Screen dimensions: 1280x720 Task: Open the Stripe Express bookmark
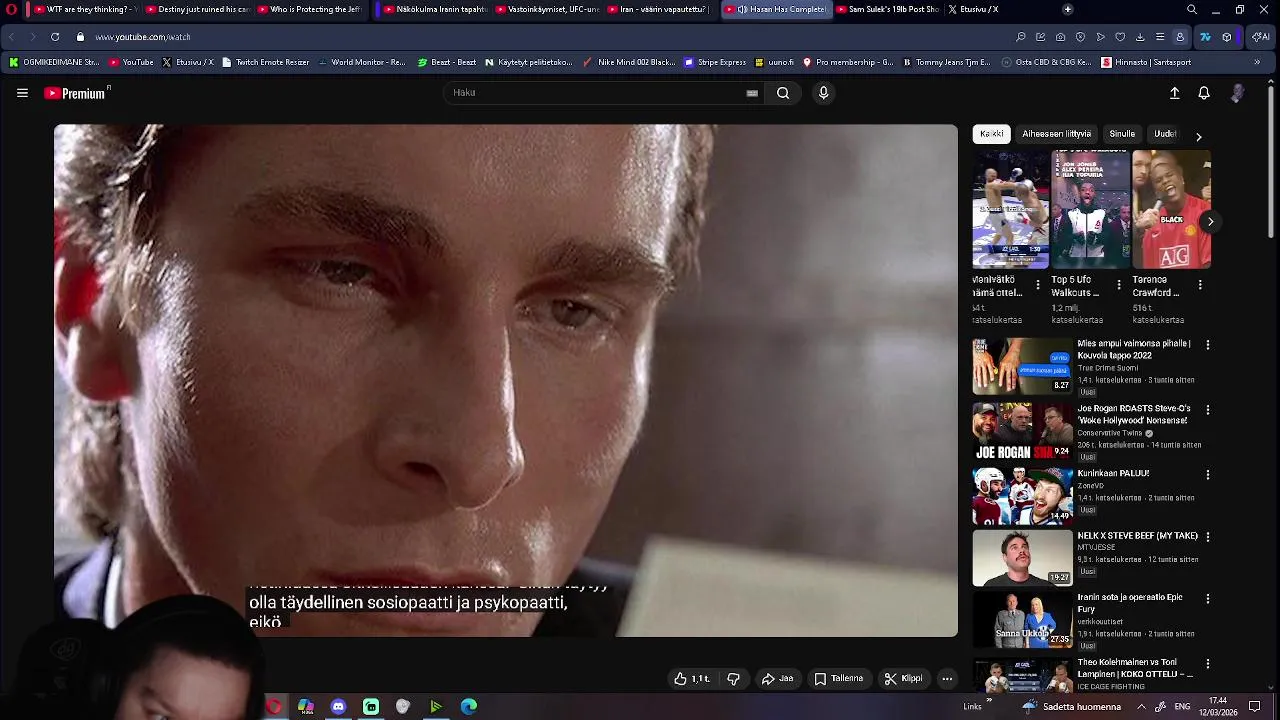[715, 62]
